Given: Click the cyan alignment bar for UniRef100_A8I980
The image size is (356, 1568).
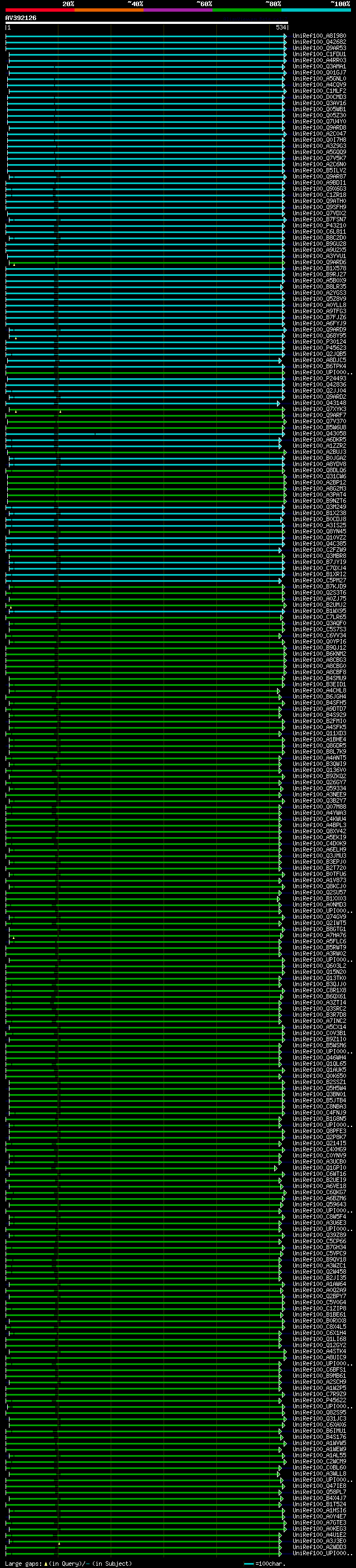Looking at the screenshot, I should click(146, 36).
